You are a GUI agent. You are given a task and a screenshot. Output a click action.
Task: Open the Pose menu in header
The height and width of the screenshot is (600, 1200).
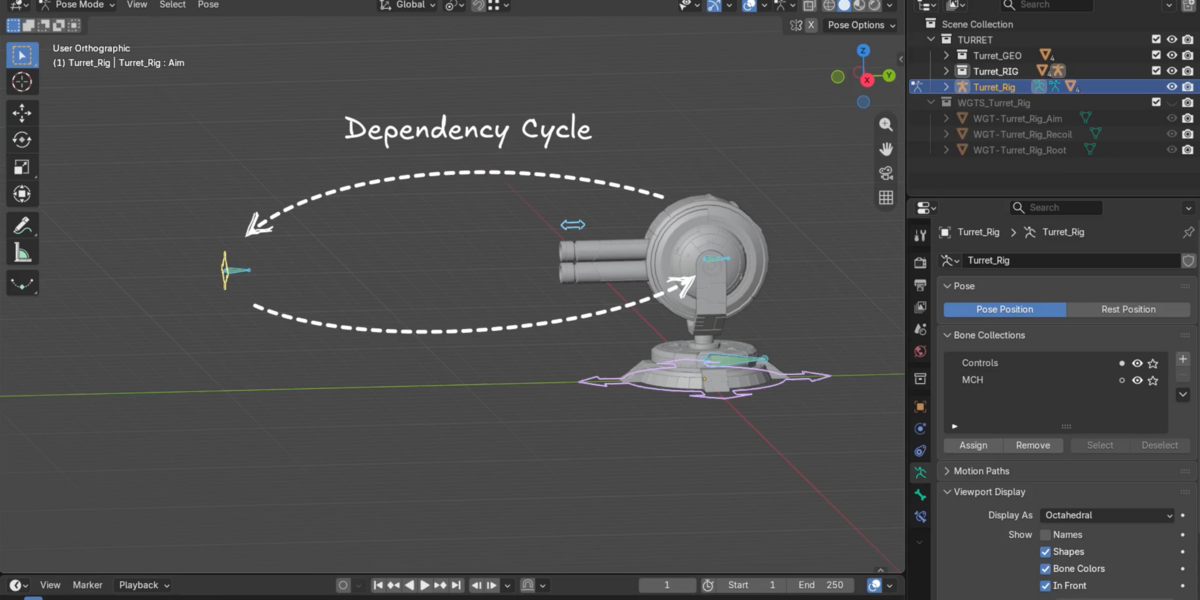click(208, 5)
